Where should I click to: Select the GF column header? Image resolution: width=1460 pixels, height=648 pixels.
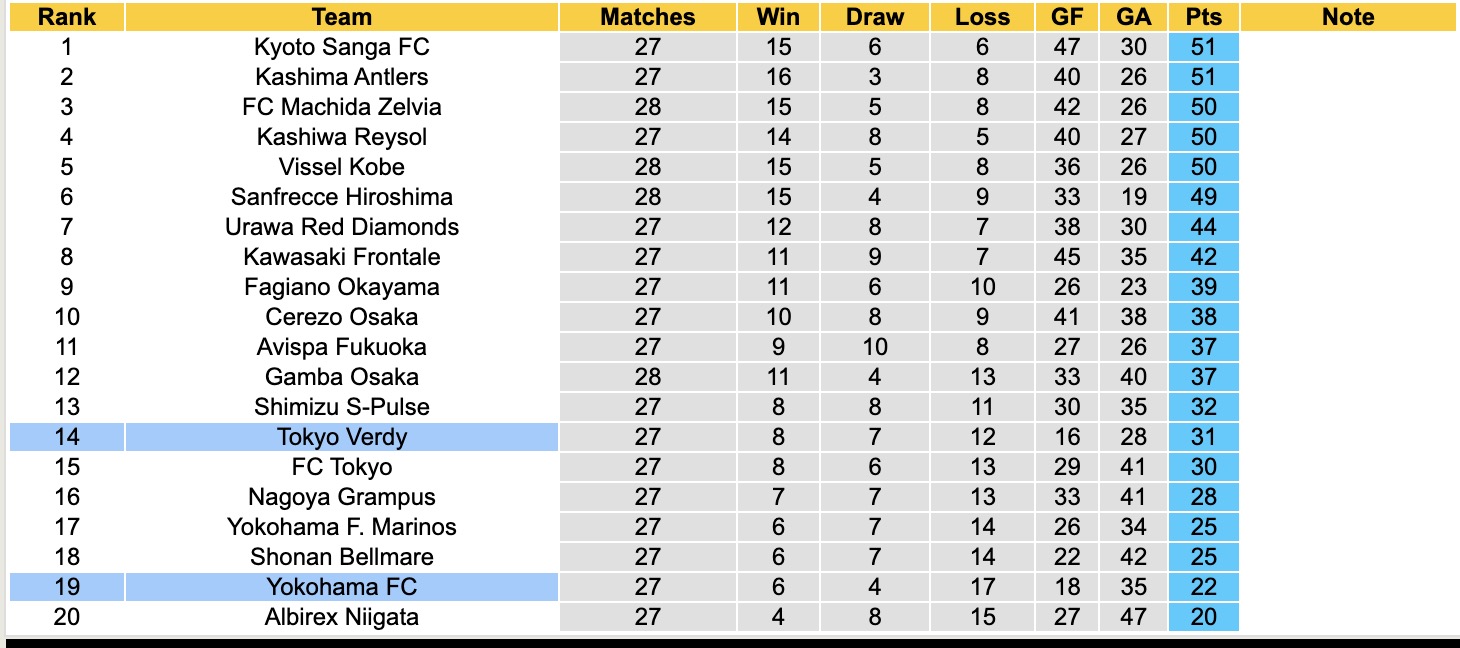coord(1067,17)
